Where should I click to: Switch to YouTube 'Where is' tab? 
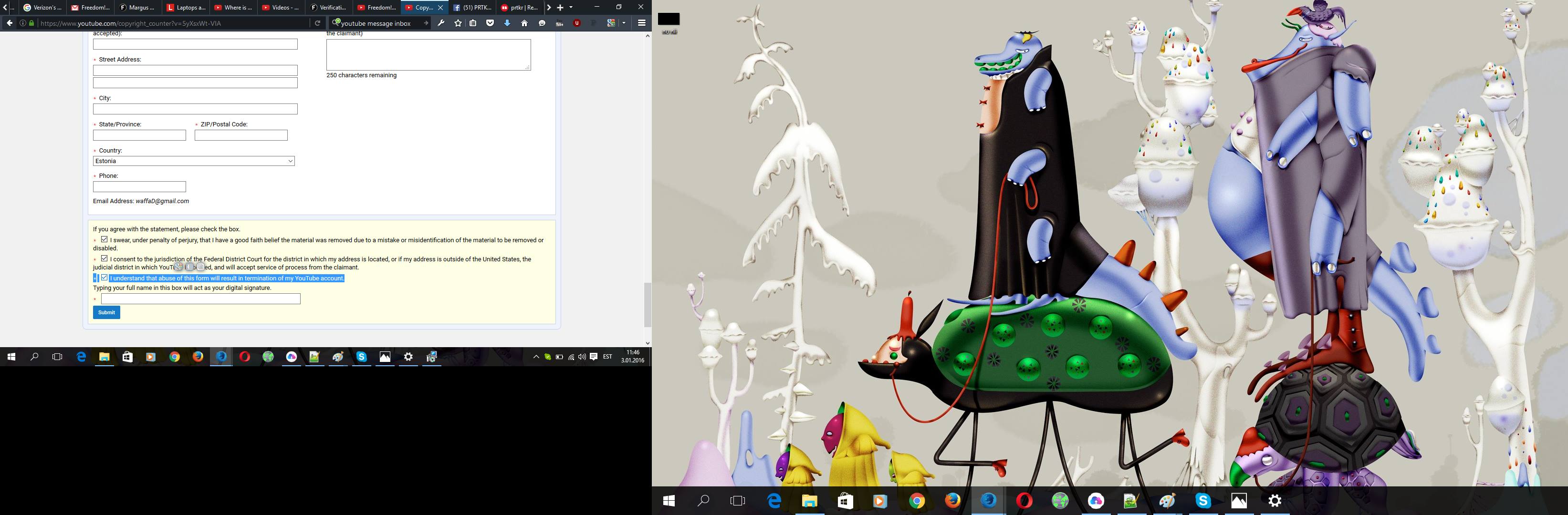233,7
